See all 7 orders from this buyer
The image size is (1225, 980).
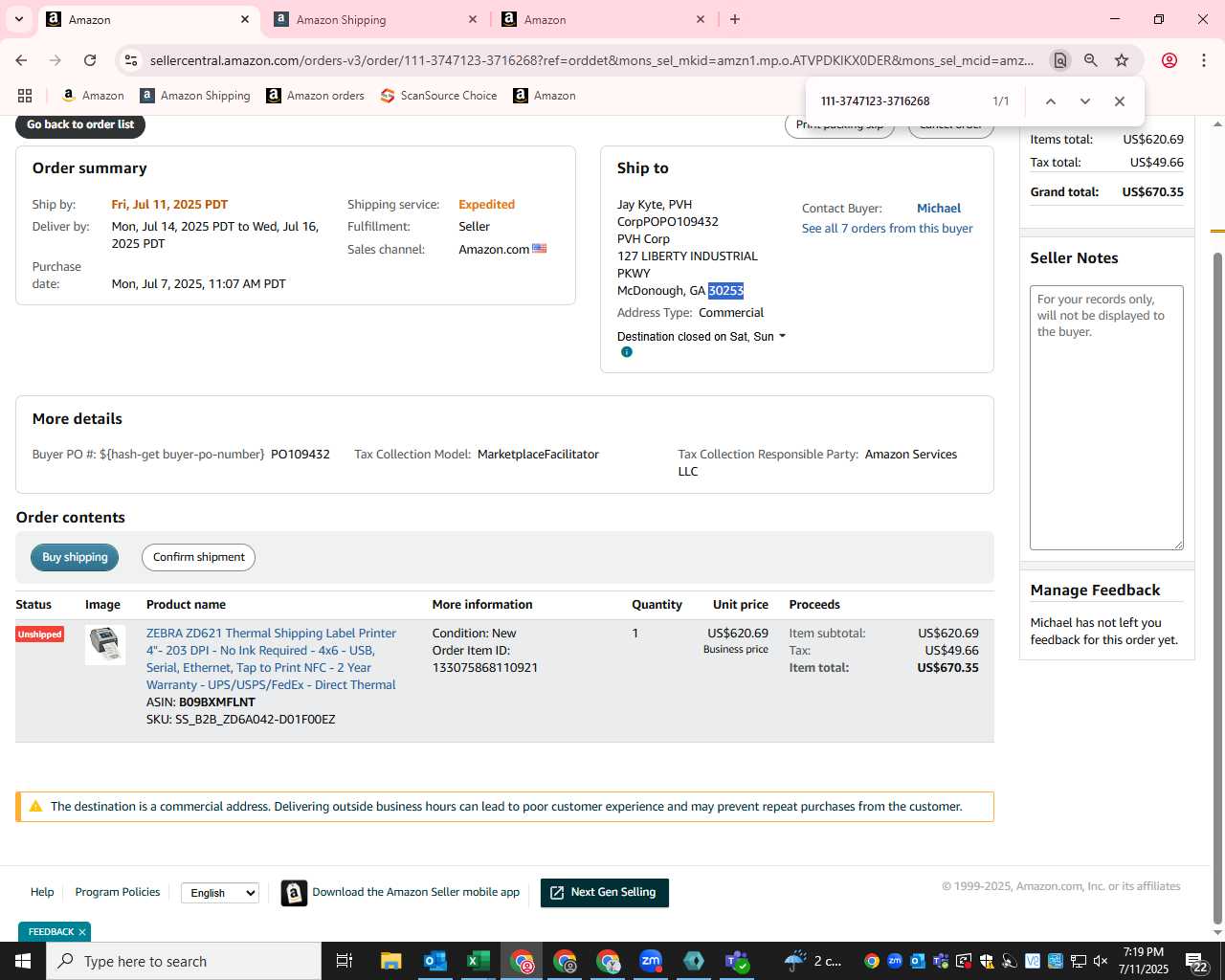click(x=887, y=229)
